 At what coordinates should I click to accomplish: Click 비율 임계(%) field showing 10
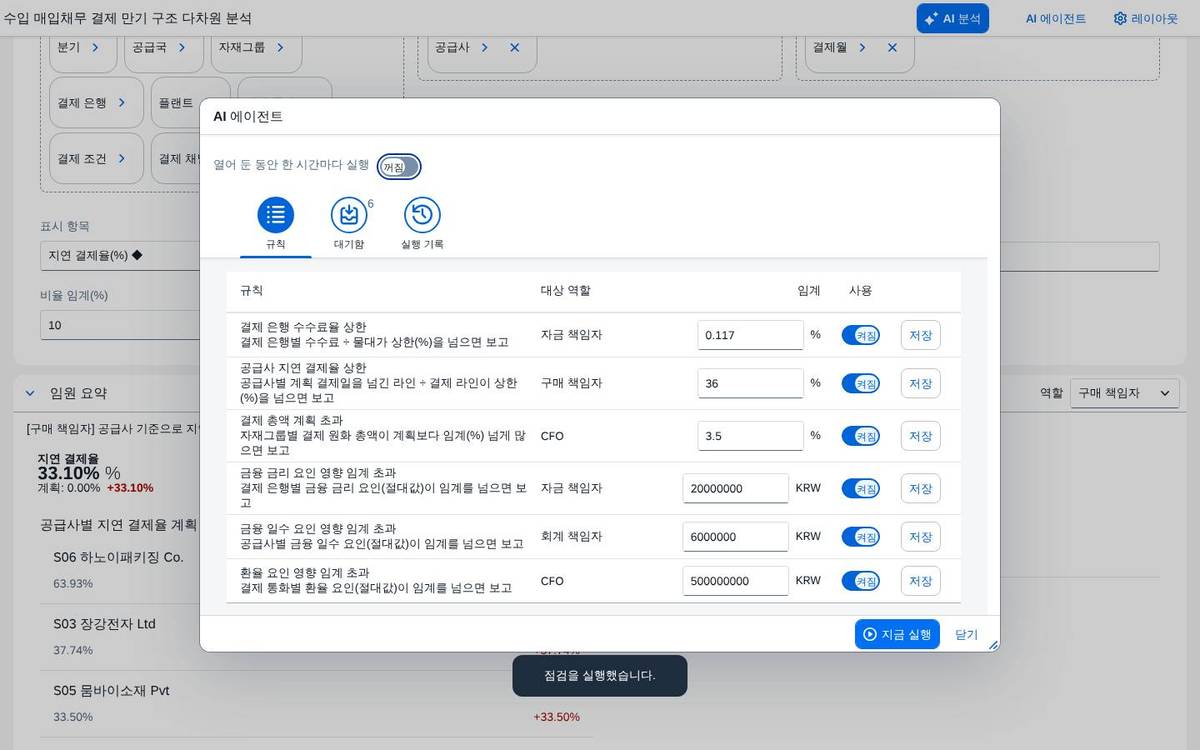(x=120, y=325)
